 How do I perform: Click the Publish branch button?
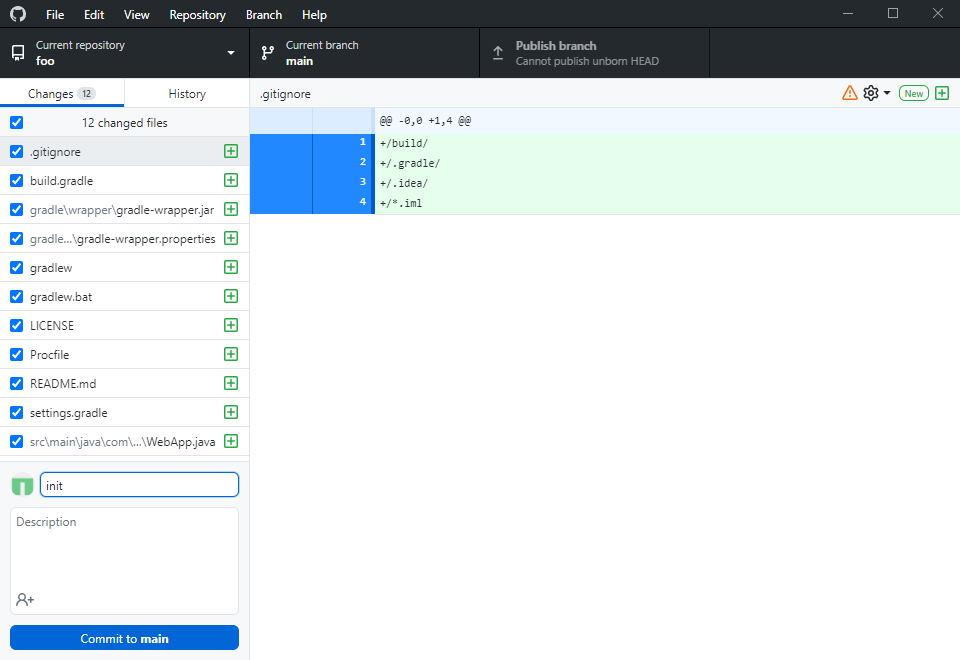(x=594, y=53)
